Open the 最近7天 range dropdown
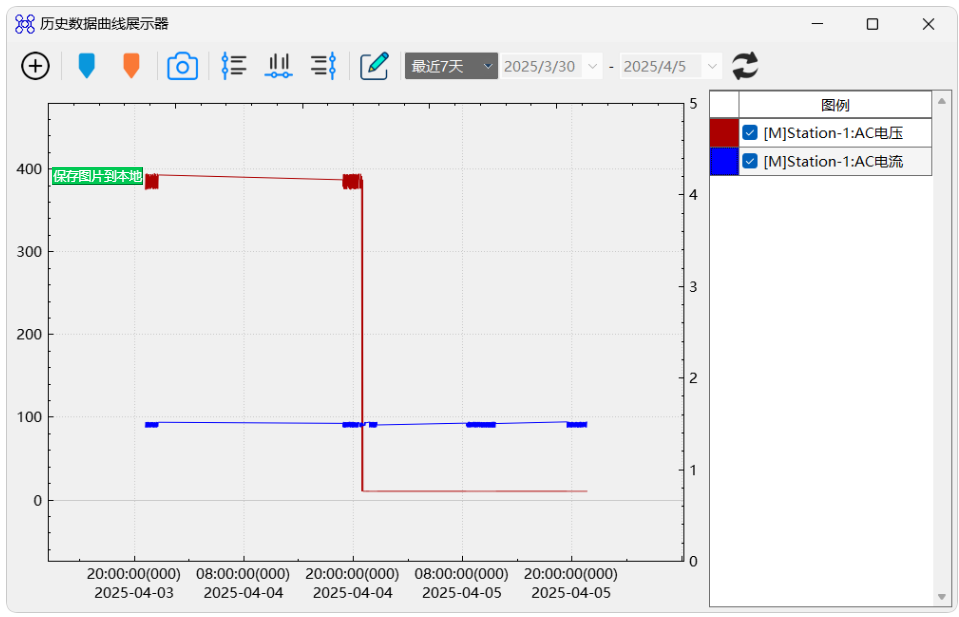 (x=451, y=66)
